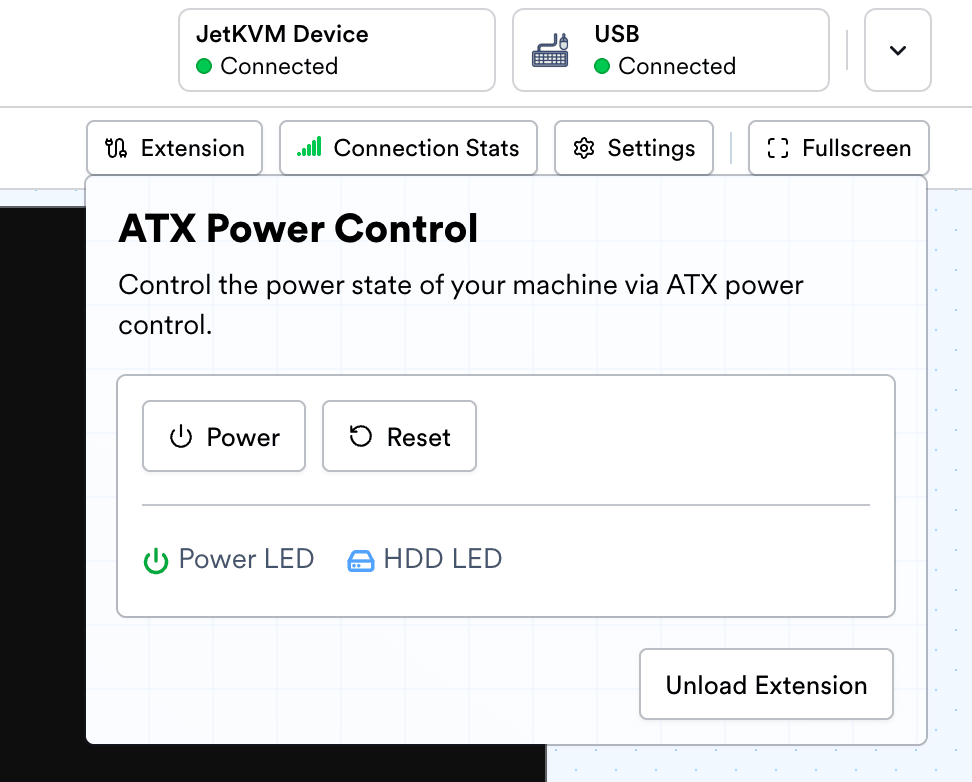Click the HDD LED text label
The image size is (972, 782).
[x=442, y=559]
